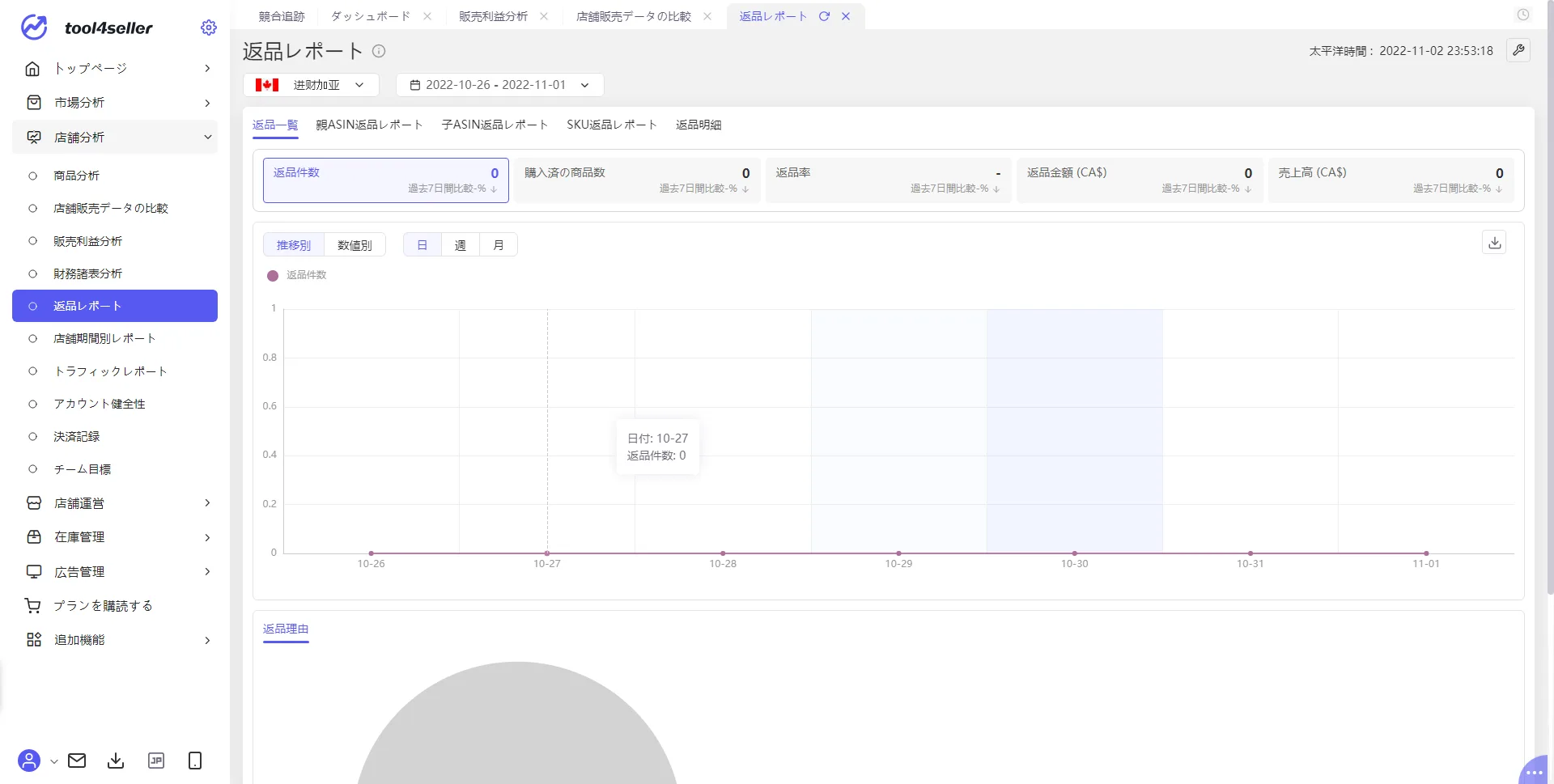Screen dimensions: 1554x784
Task: Click the wrench tool icon near the time
Action: tap(1518, 50)
